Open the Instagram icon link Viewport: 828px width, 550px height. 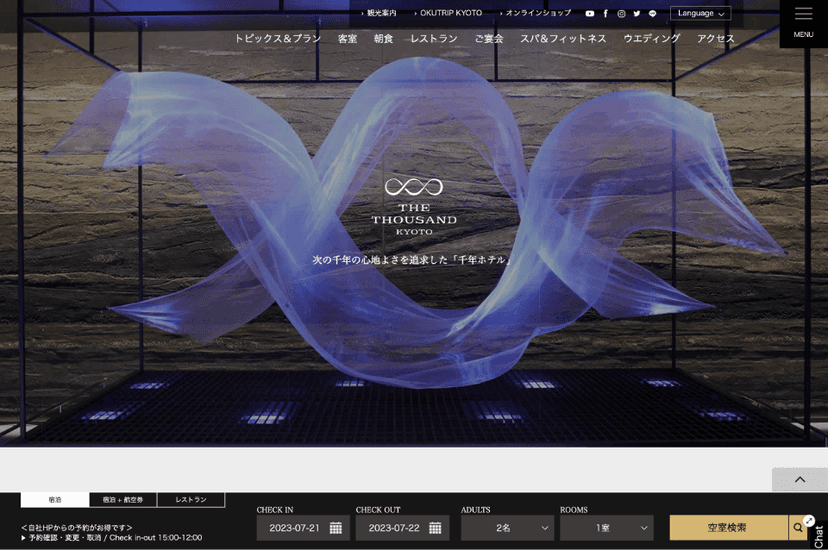(622, 14)
